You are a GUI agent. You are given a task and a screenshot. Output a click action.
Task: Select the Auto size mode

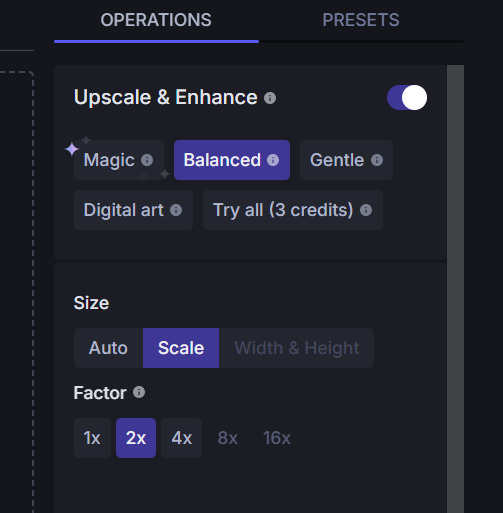click(x=108, y=348)
